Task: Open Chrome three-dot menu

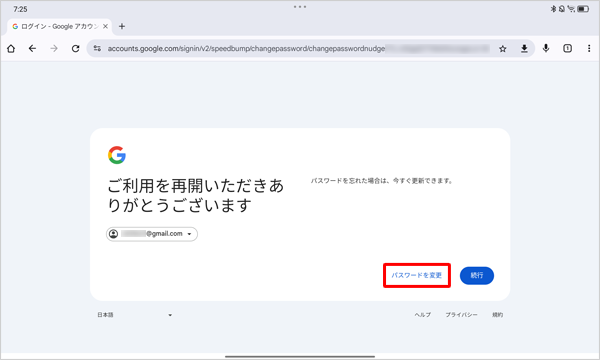Action: pyautogui.click(x=589, y=49)
